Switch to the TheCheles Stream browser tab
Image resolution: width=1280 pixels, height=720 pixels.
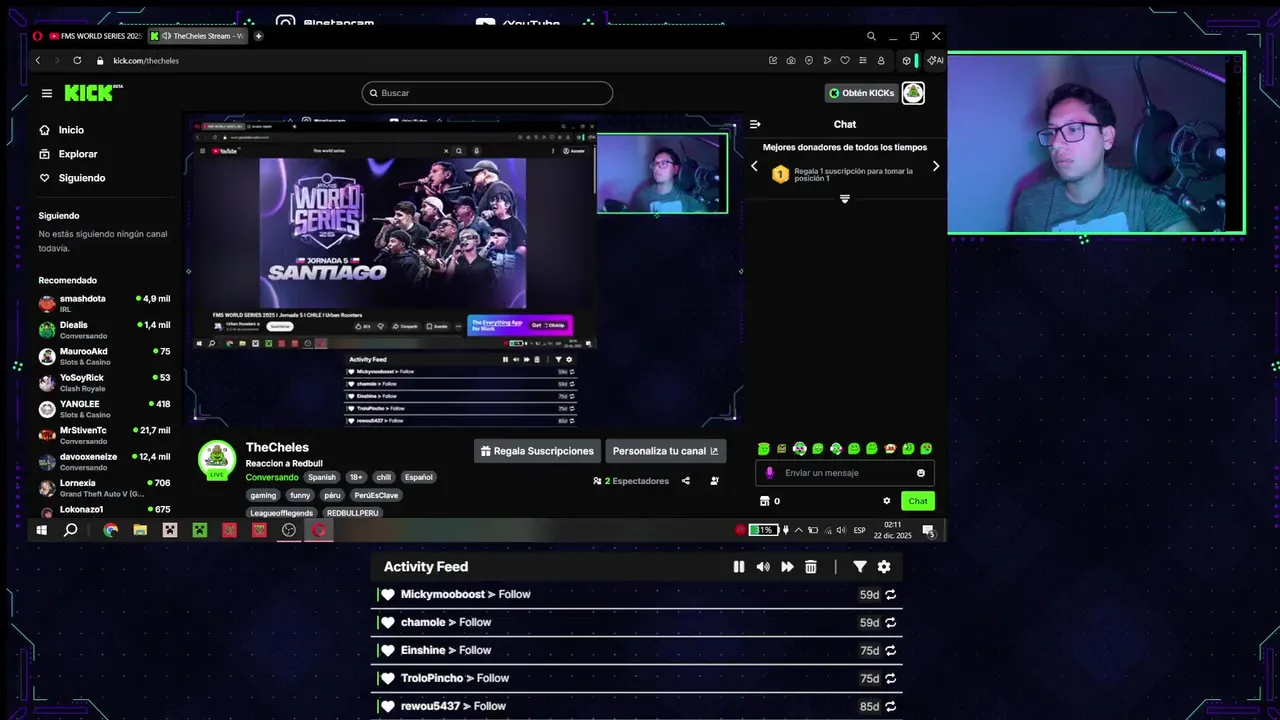coord(199,36)
